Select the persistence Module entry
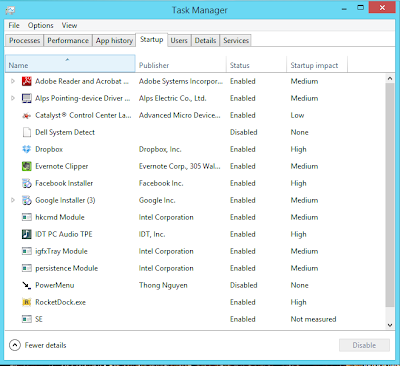The image size is (400, 366). [x=67, y=268]
